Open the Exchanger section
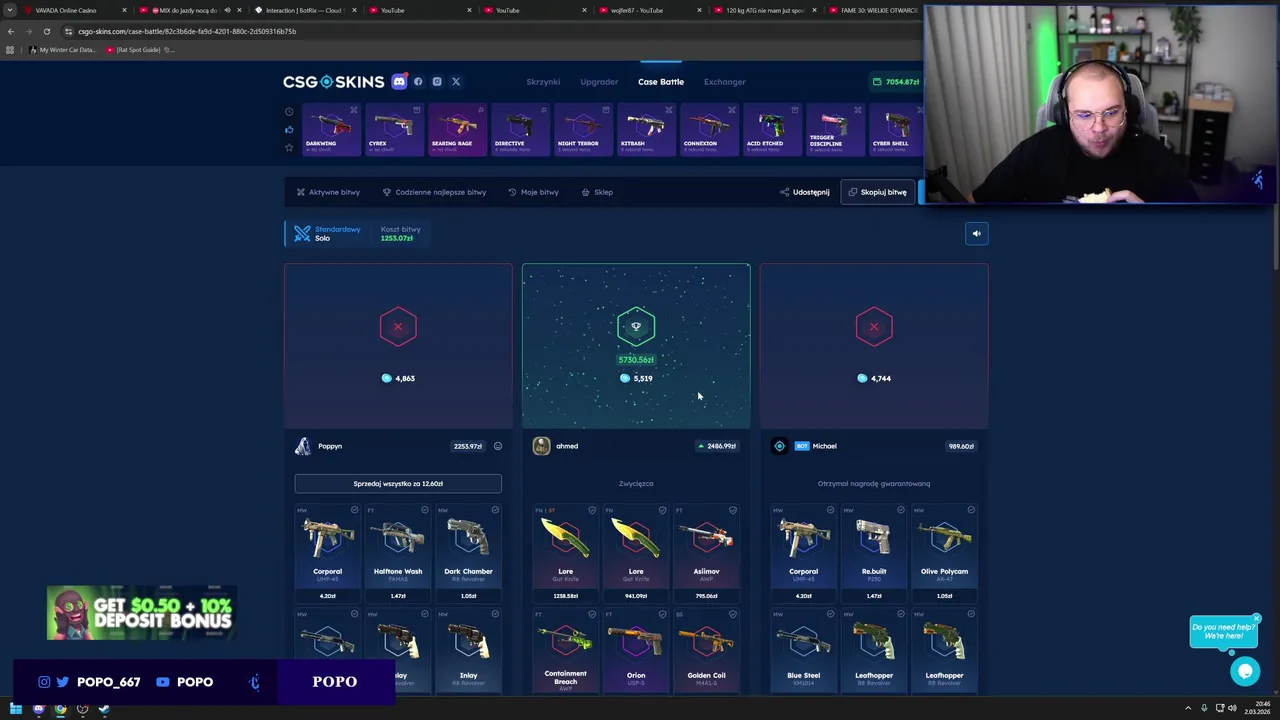Viewport: 1280px width, 720px height. 724,82
